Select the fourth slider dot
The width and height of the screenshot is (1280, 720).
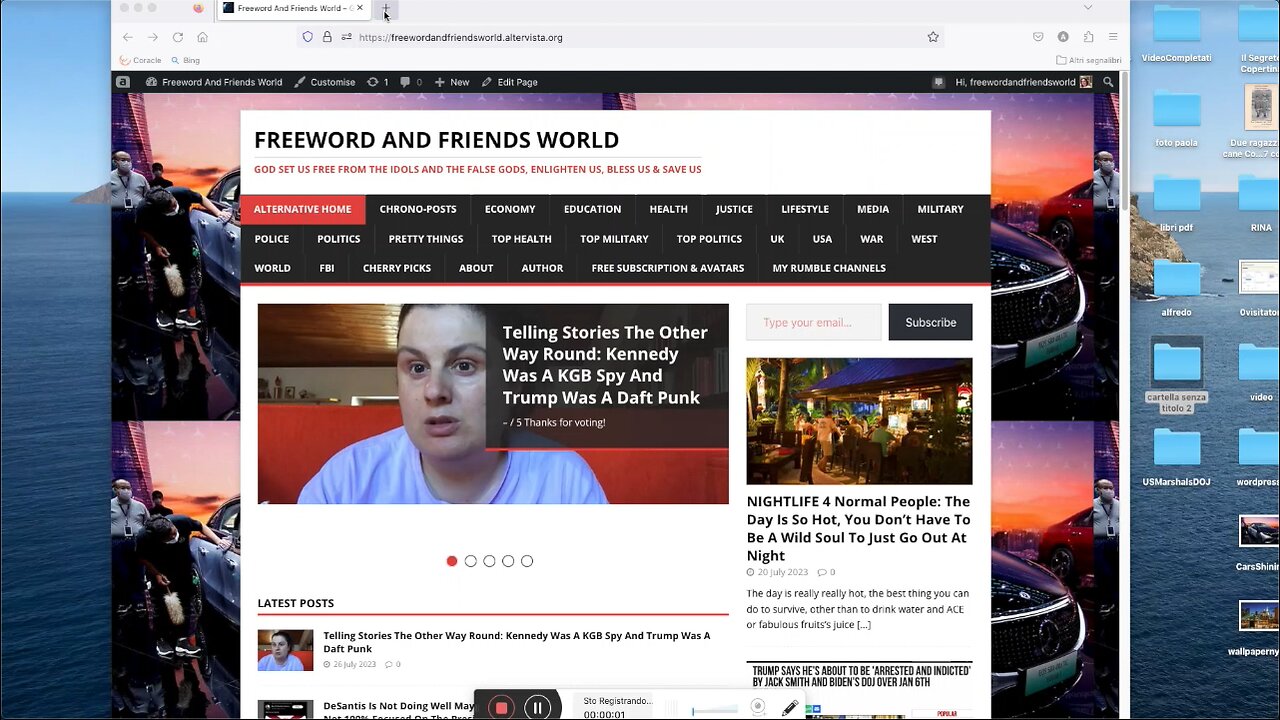(508, 561)
